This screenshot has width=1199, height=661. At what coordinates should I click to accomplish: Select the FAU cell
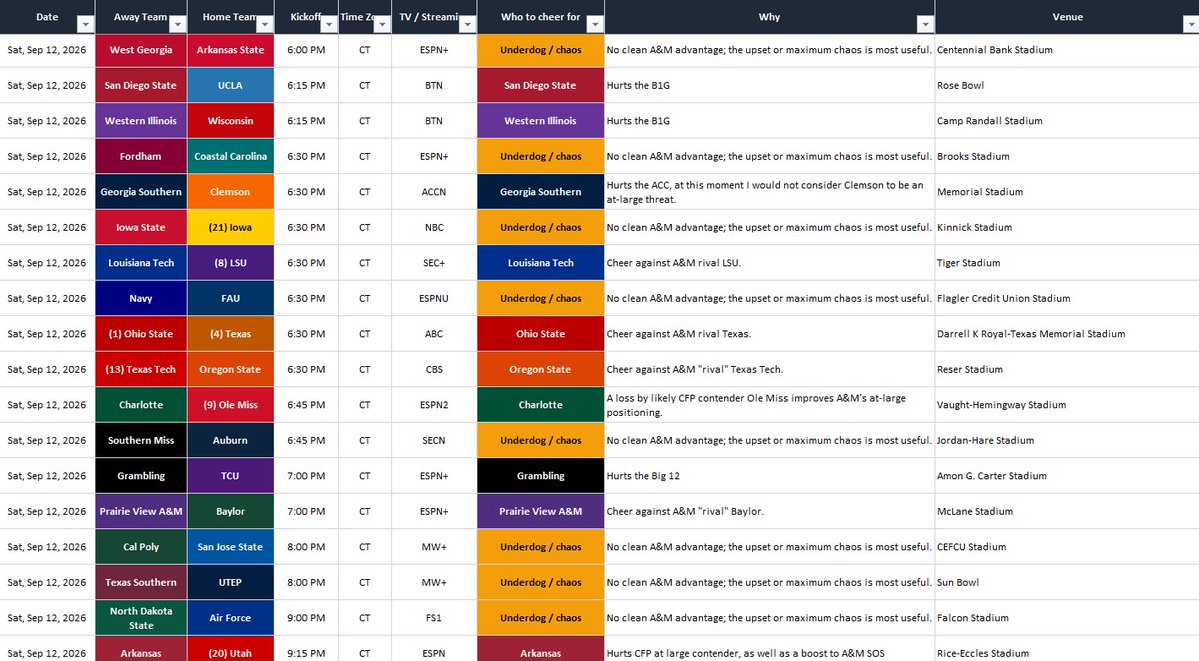230,298
